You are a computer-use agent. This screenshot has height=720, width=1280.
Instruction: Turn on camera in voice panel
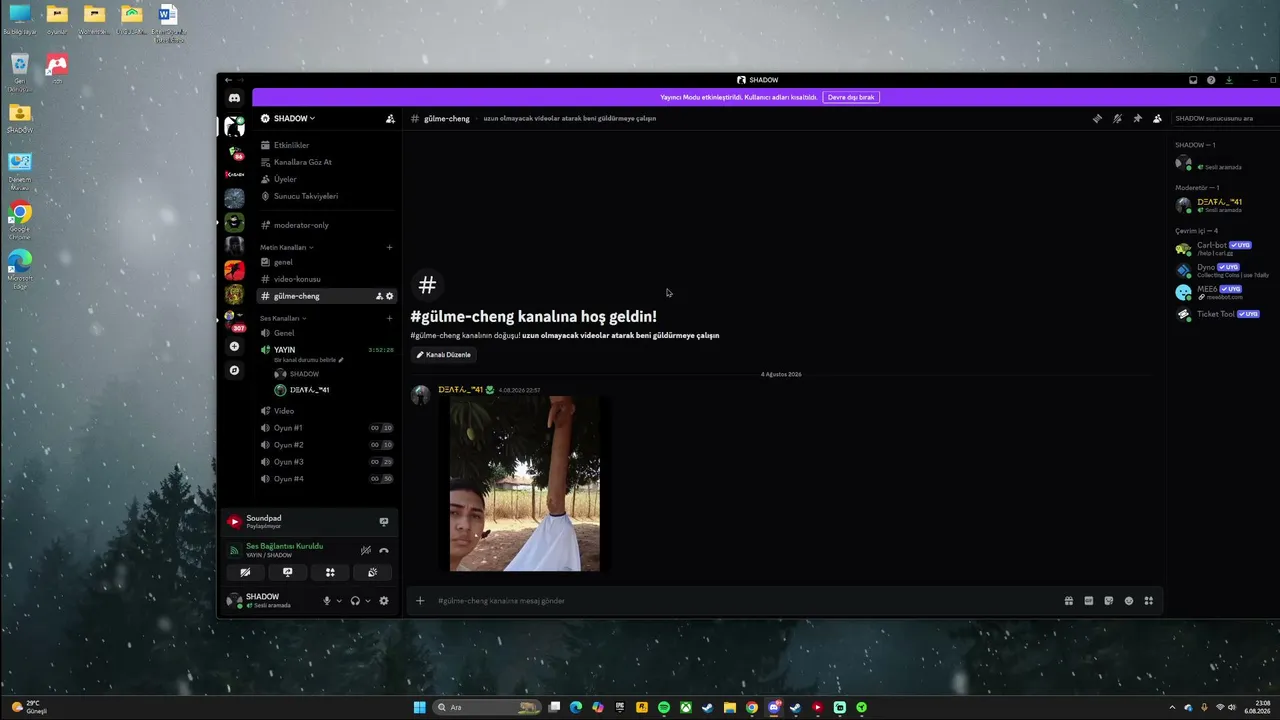(245, 572)
